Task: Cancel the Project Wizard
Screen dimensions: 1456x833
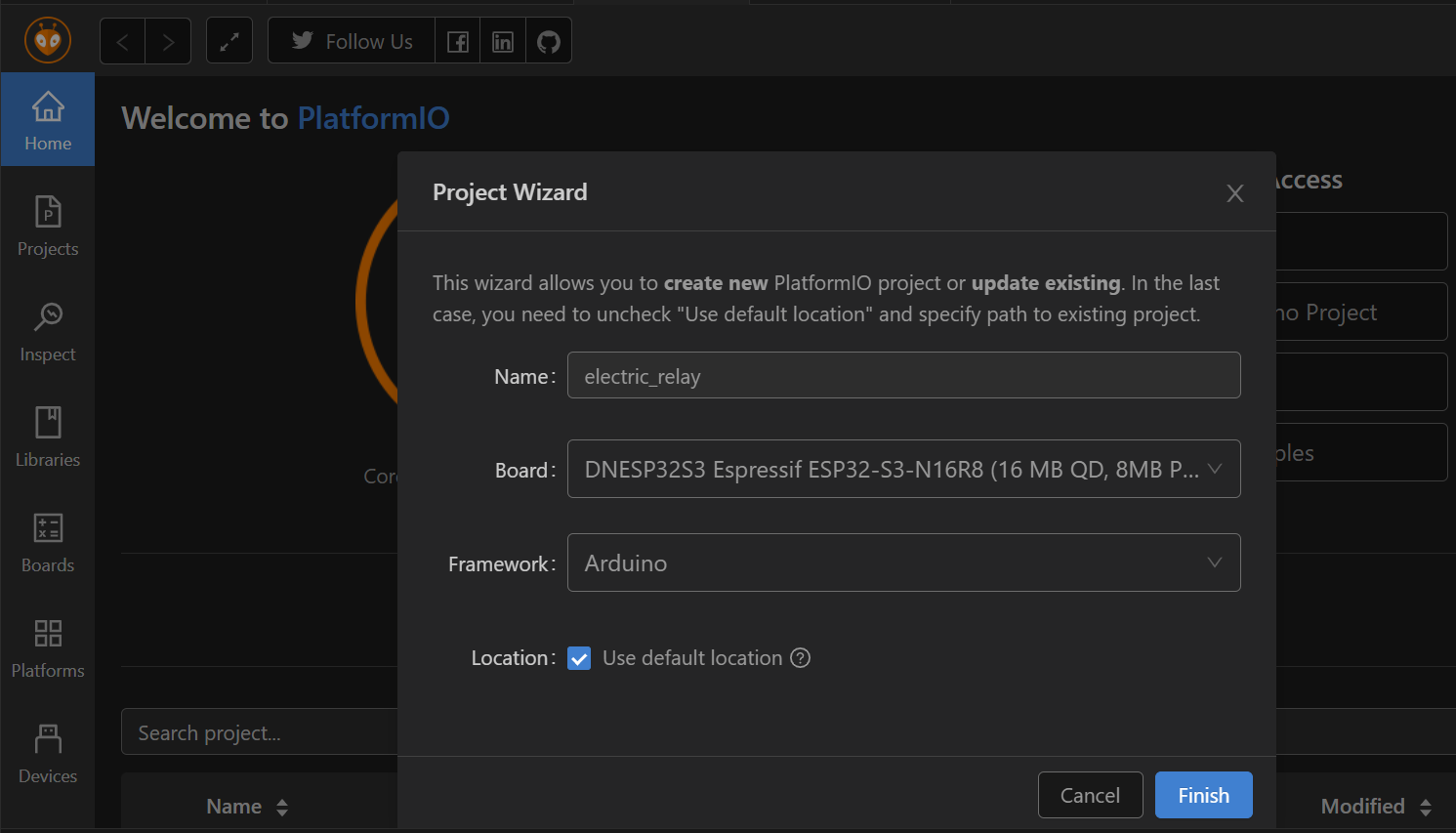Action: (x=1090, y=795)
